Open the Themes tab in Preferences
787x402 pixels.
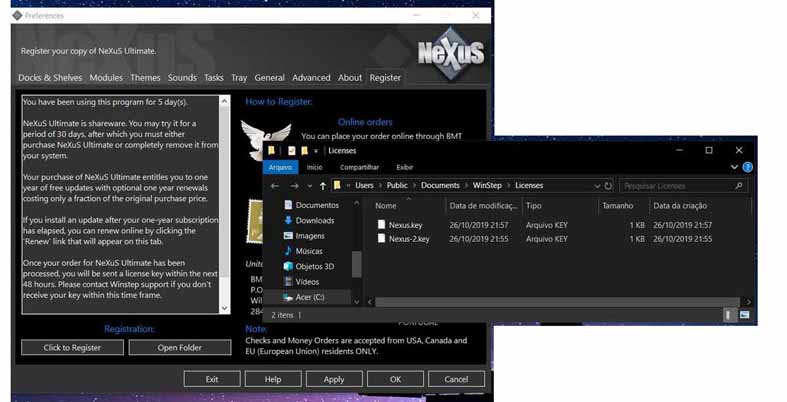point(145,78)
